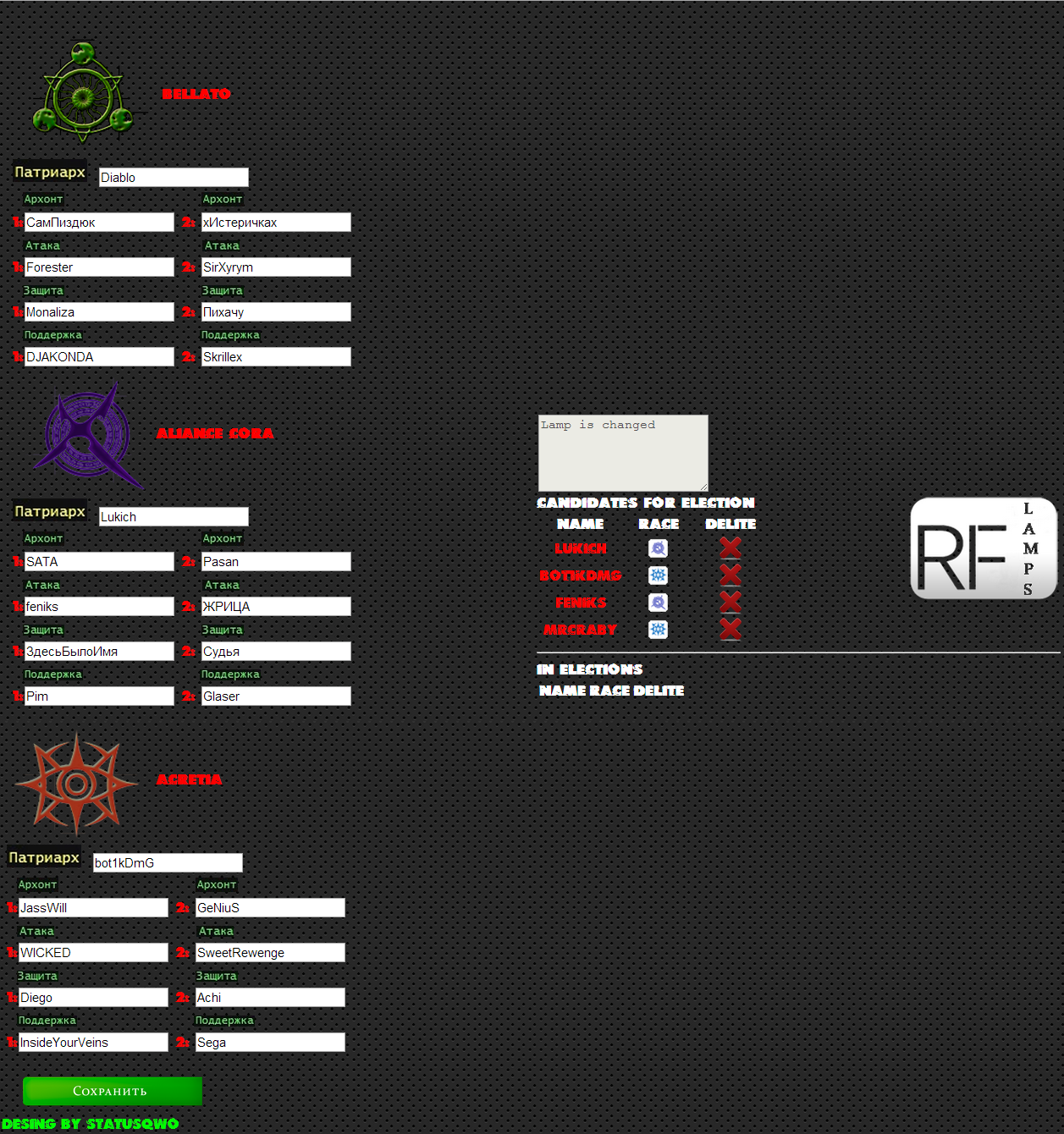Click the Forester attack field
The image size is (1064, 1134).
click(99, 267)
